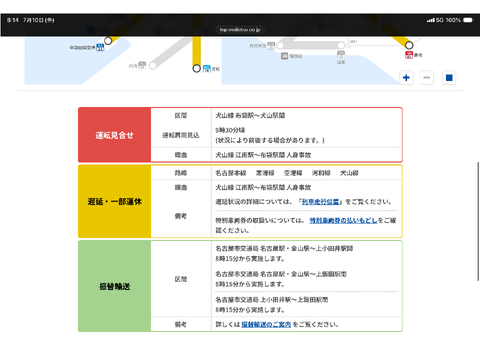Screen dimensions: 480x360
Task: Tap the yellow 遅延・一部運休 header cell
Action: (114, 201)
